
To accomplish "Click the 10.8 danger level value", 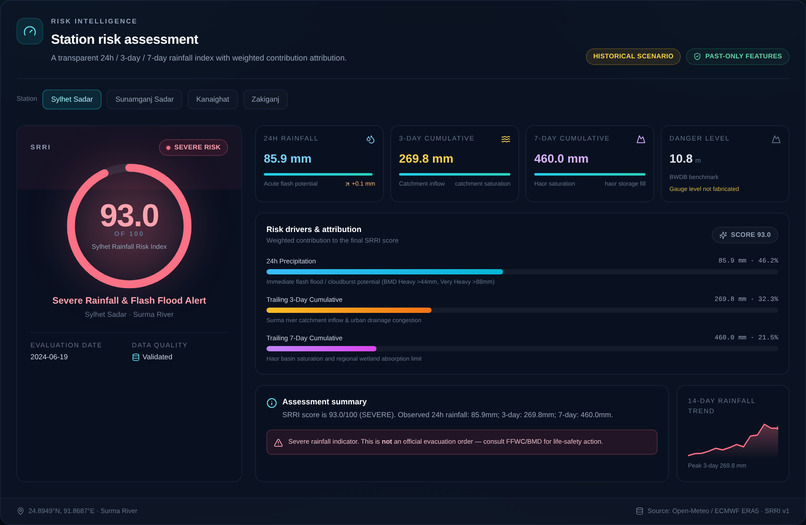I will click(681, 159).
